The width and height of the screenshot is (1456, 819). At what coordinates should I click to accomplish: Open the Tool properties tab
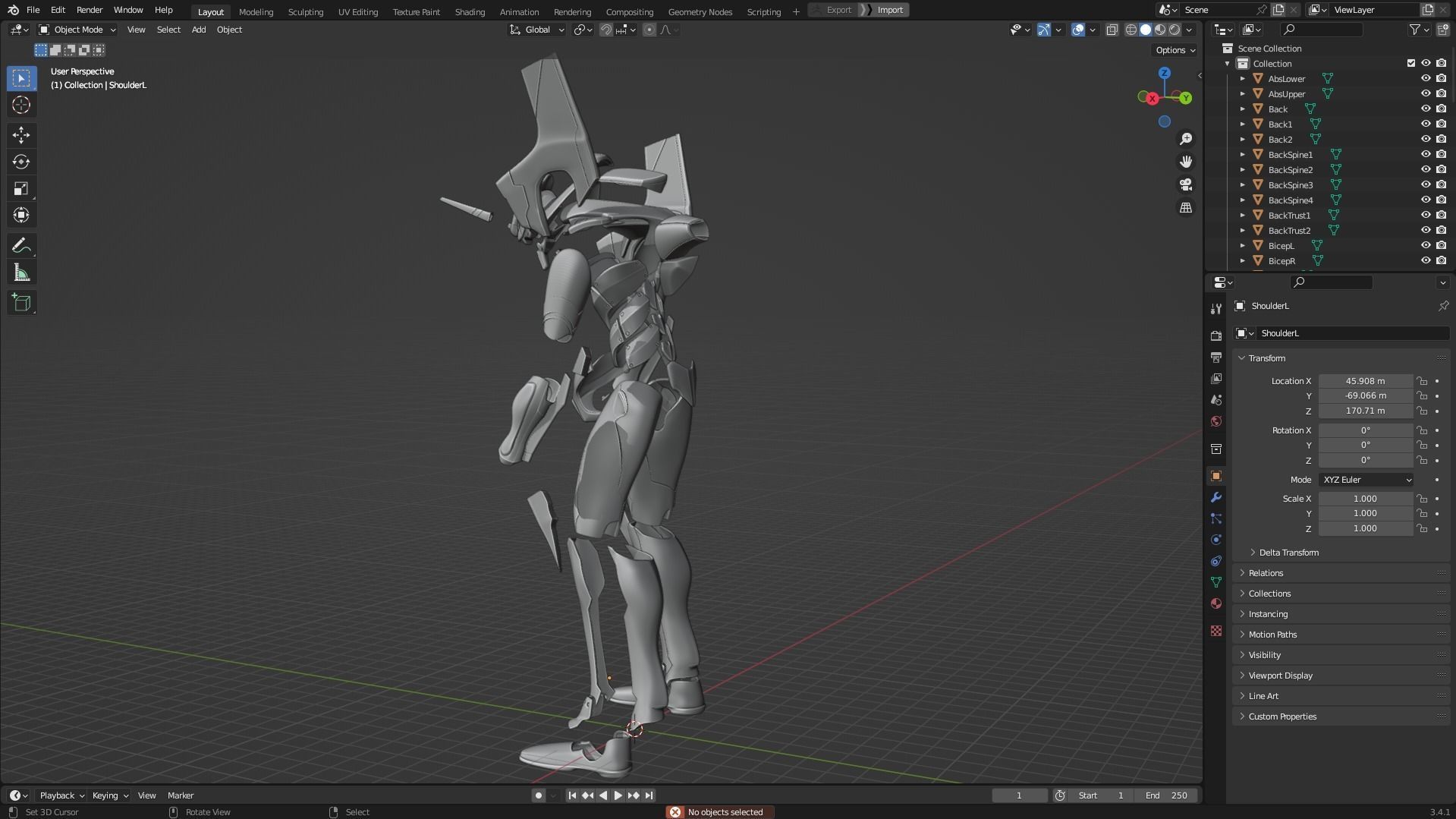point(1216,308)
